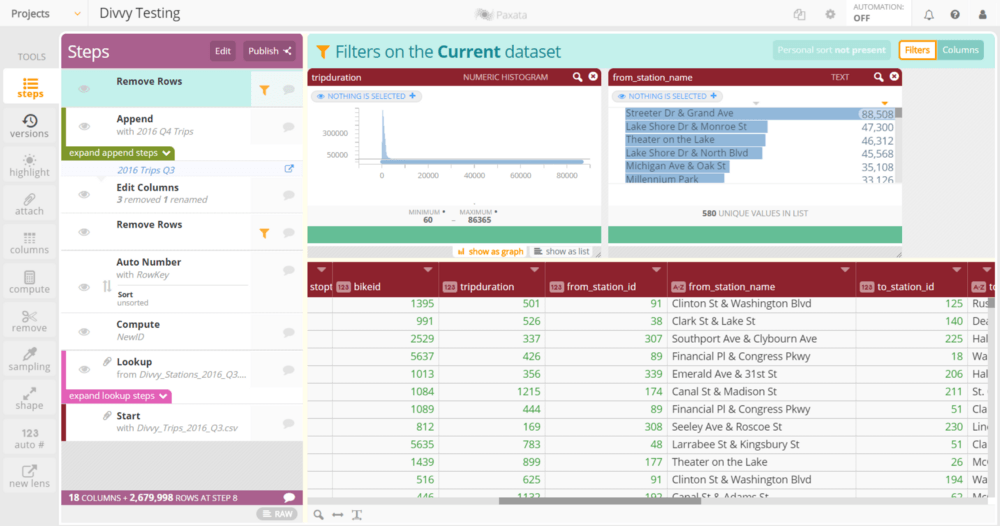Switch to the Columns tab
This screenshot has height=526, width=1000.
(960, 50)
